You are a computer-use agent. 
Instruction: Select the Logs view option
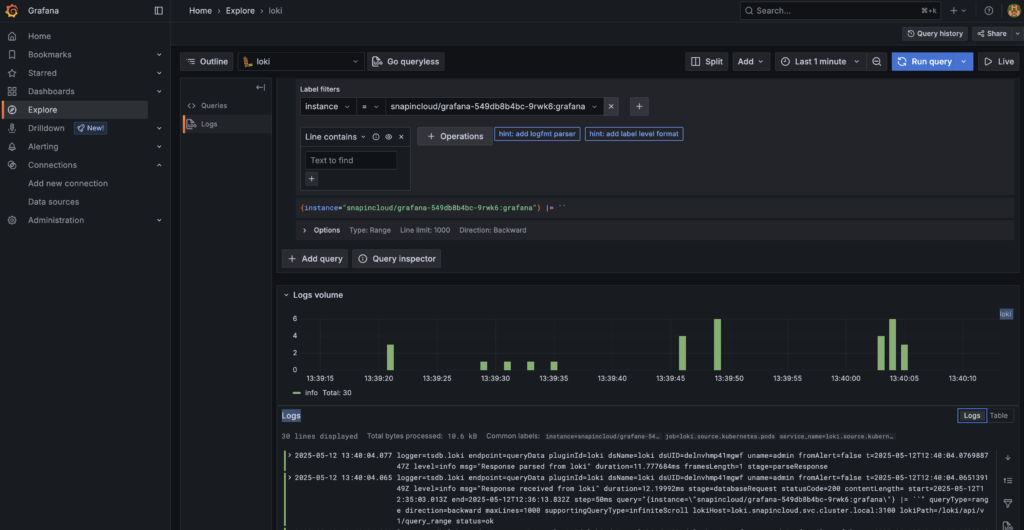click(x=972, y=416)
